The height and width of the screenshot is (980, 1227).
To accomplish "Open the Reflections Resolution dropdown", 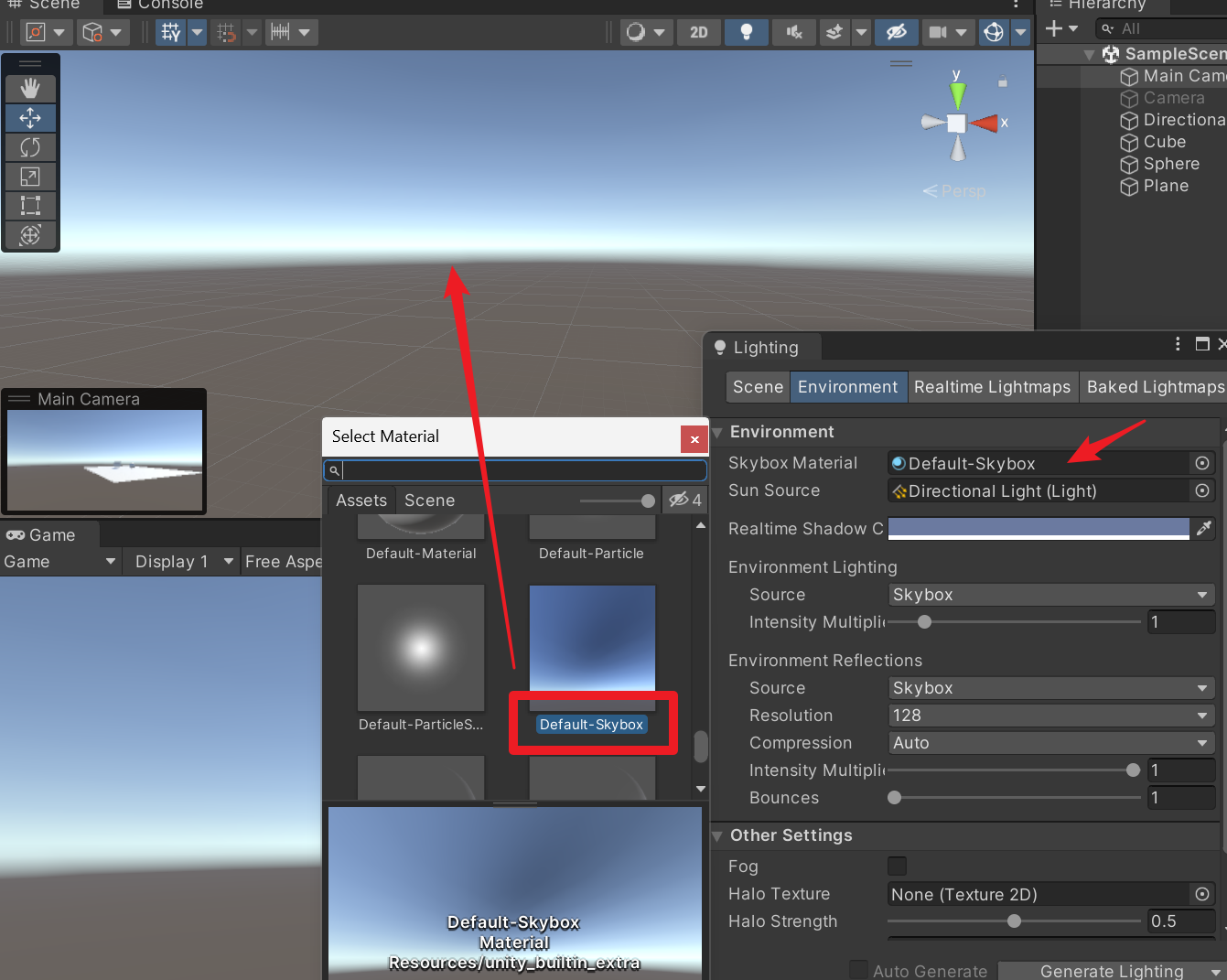I will tap(1050, 715).
